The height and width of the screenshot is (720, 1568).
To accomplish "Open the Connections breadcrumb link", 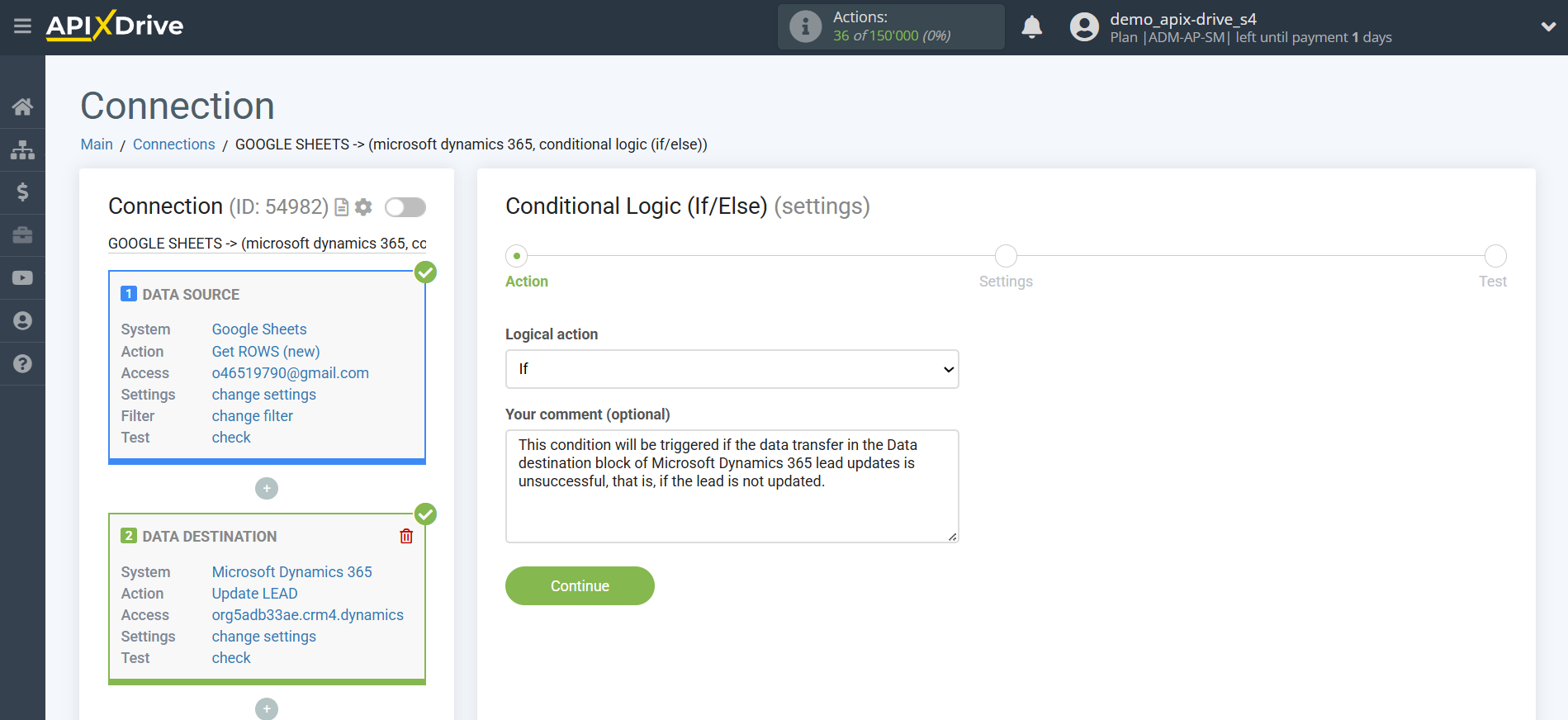I will pos(173,144).
